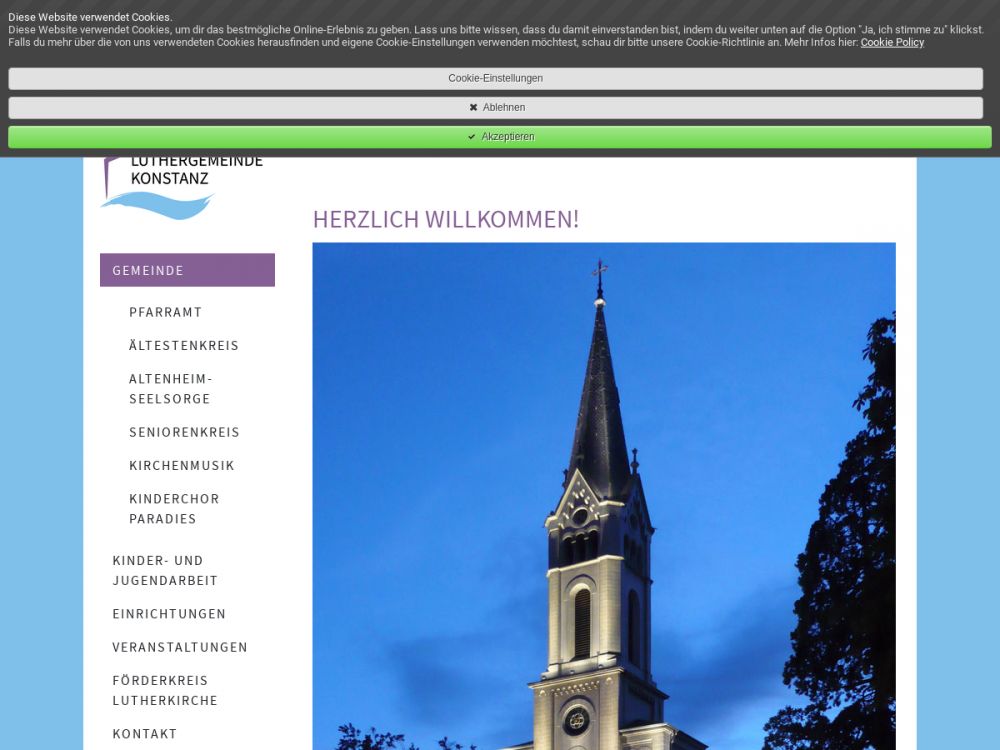Screen dimensions: 1000x750
Task: Click the church tower photo
Action: tap(603, 500)
